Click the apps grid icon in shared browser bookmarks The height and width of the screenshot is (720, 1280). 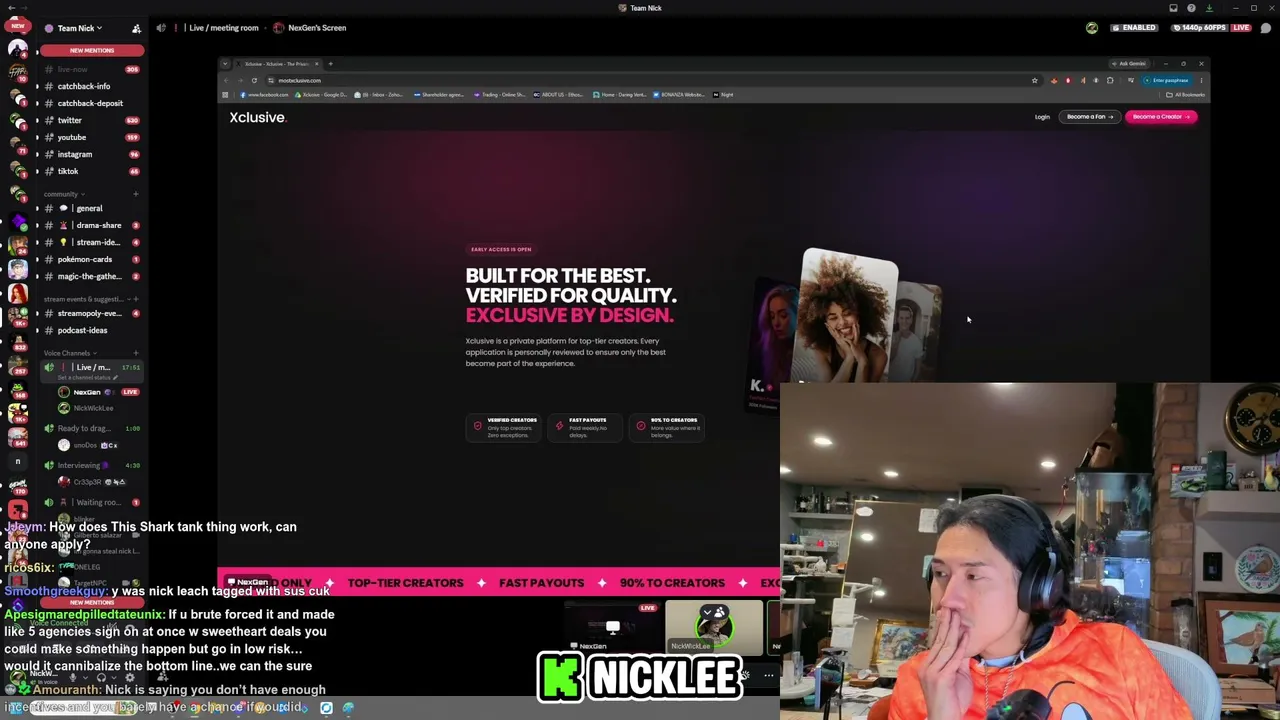pyautogui.click(x=225, y=95)
